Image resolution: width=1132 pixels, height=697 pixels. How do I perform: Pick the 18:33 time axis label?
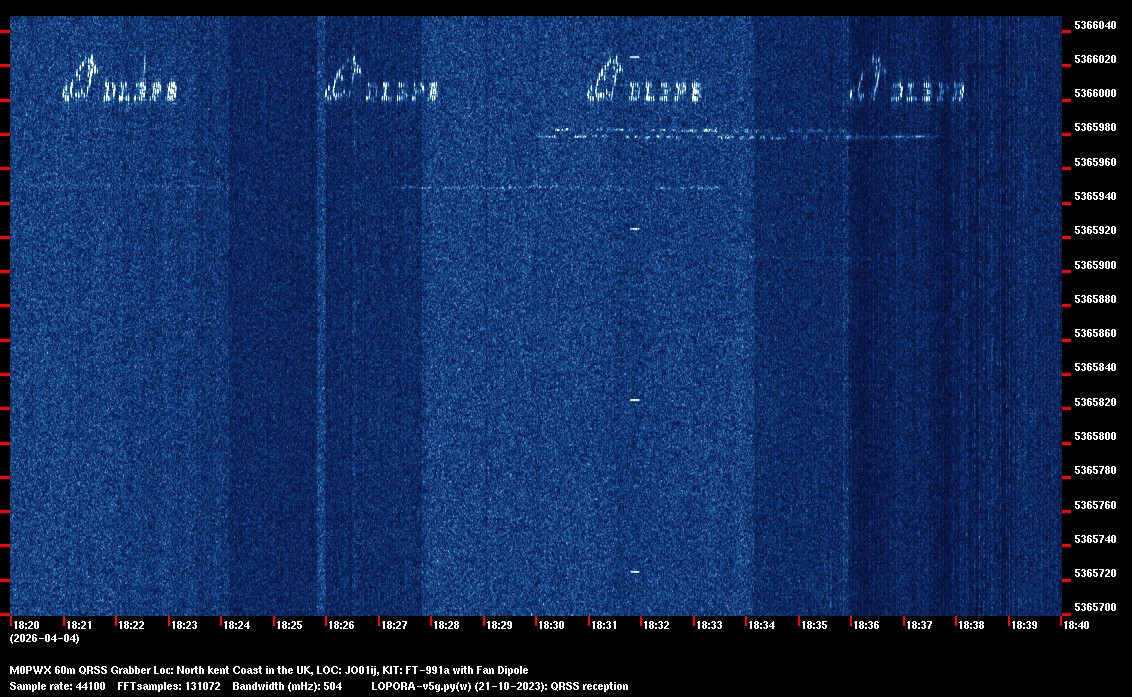point(709,625)
